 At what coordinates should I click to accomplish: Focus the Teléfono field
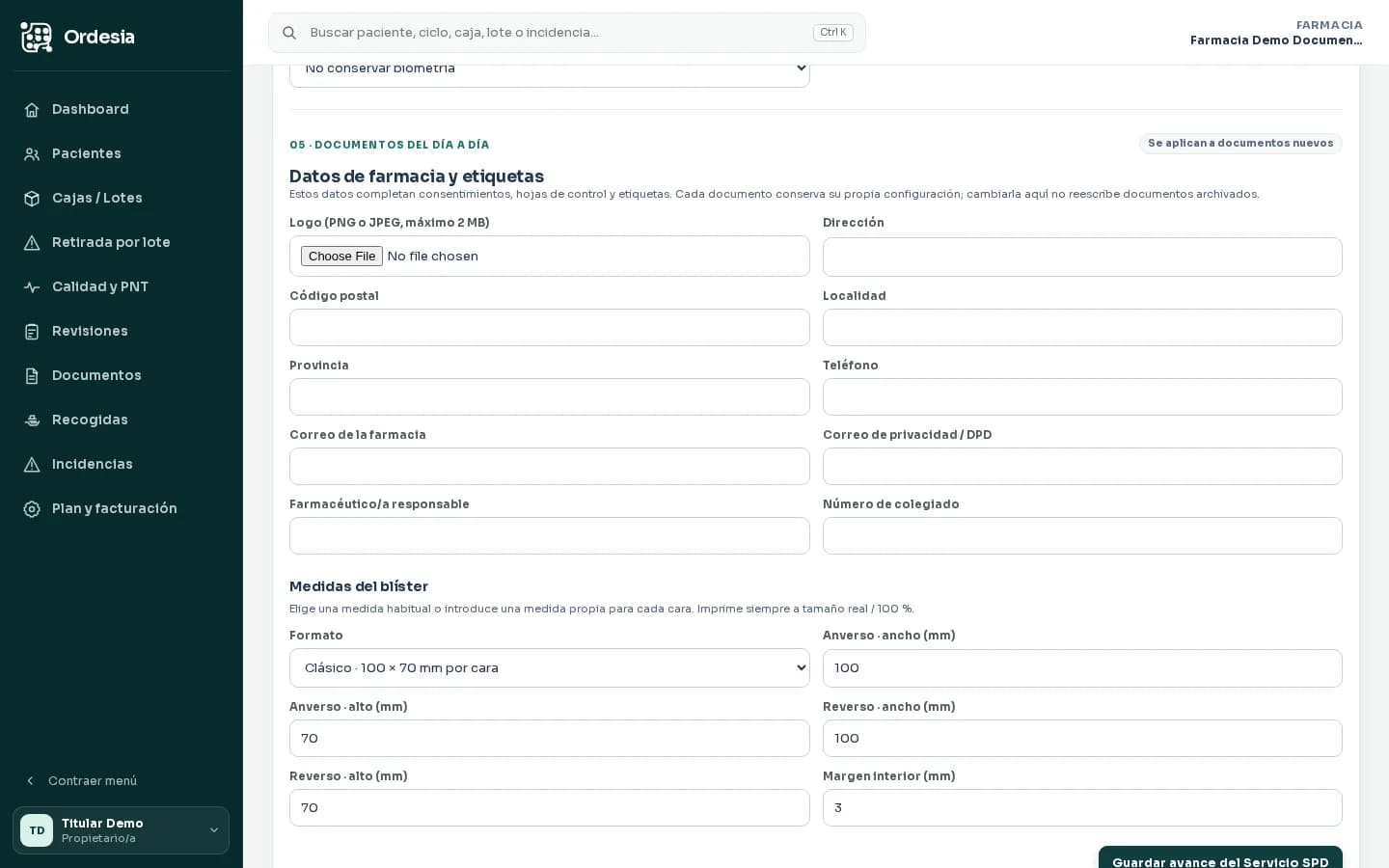1082,397
